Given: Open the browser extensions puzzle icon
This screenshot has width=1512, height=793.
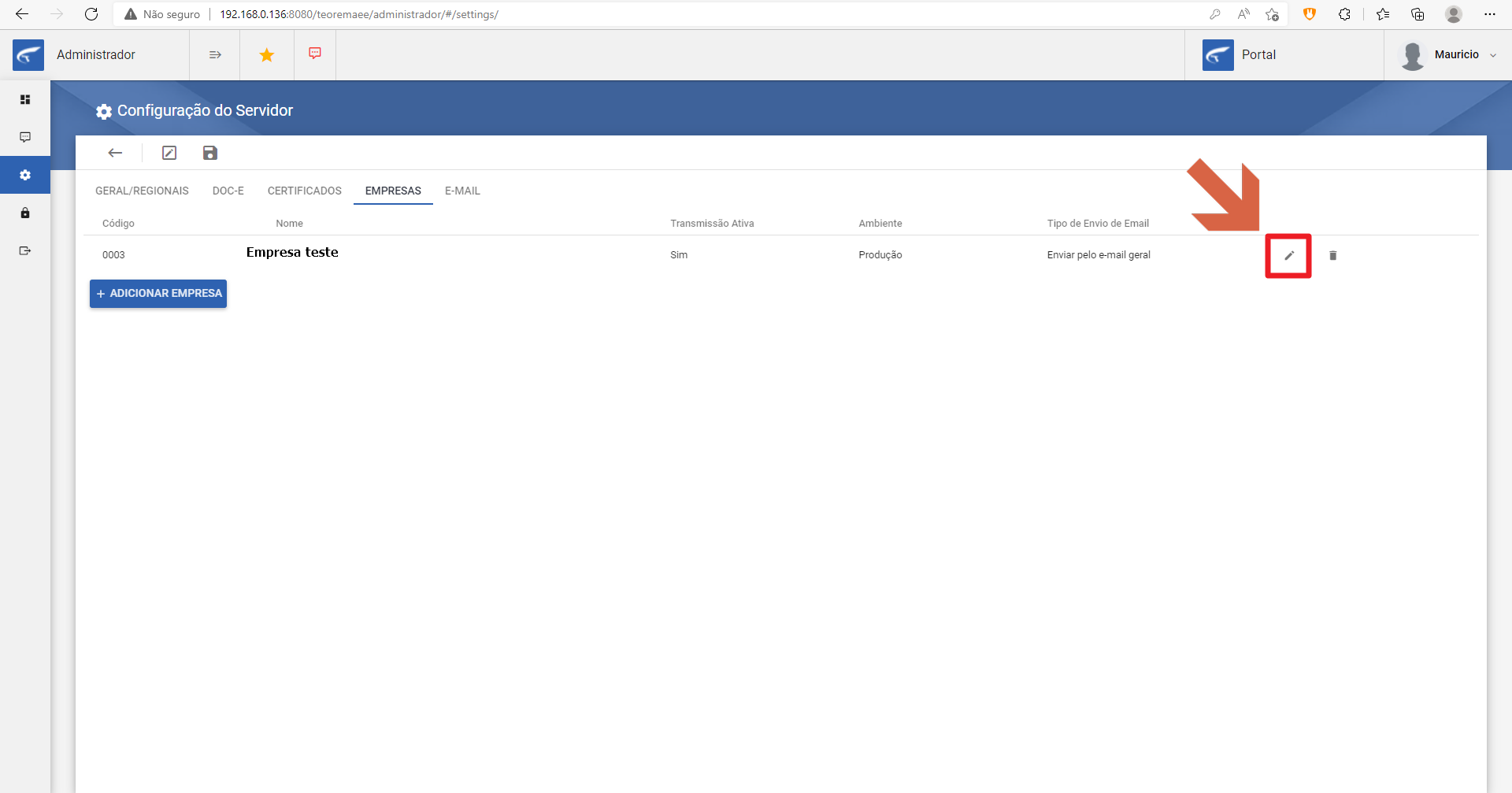Looking at the screenshot, I should [1344, 14].
